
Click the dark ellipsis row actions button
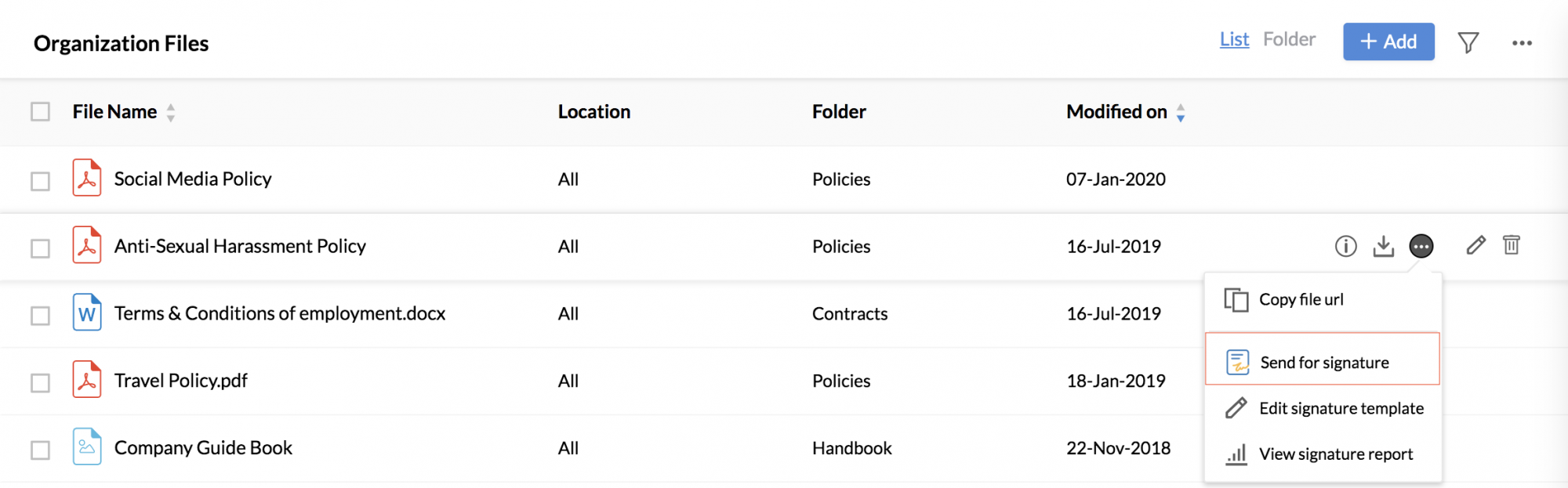1421,246
